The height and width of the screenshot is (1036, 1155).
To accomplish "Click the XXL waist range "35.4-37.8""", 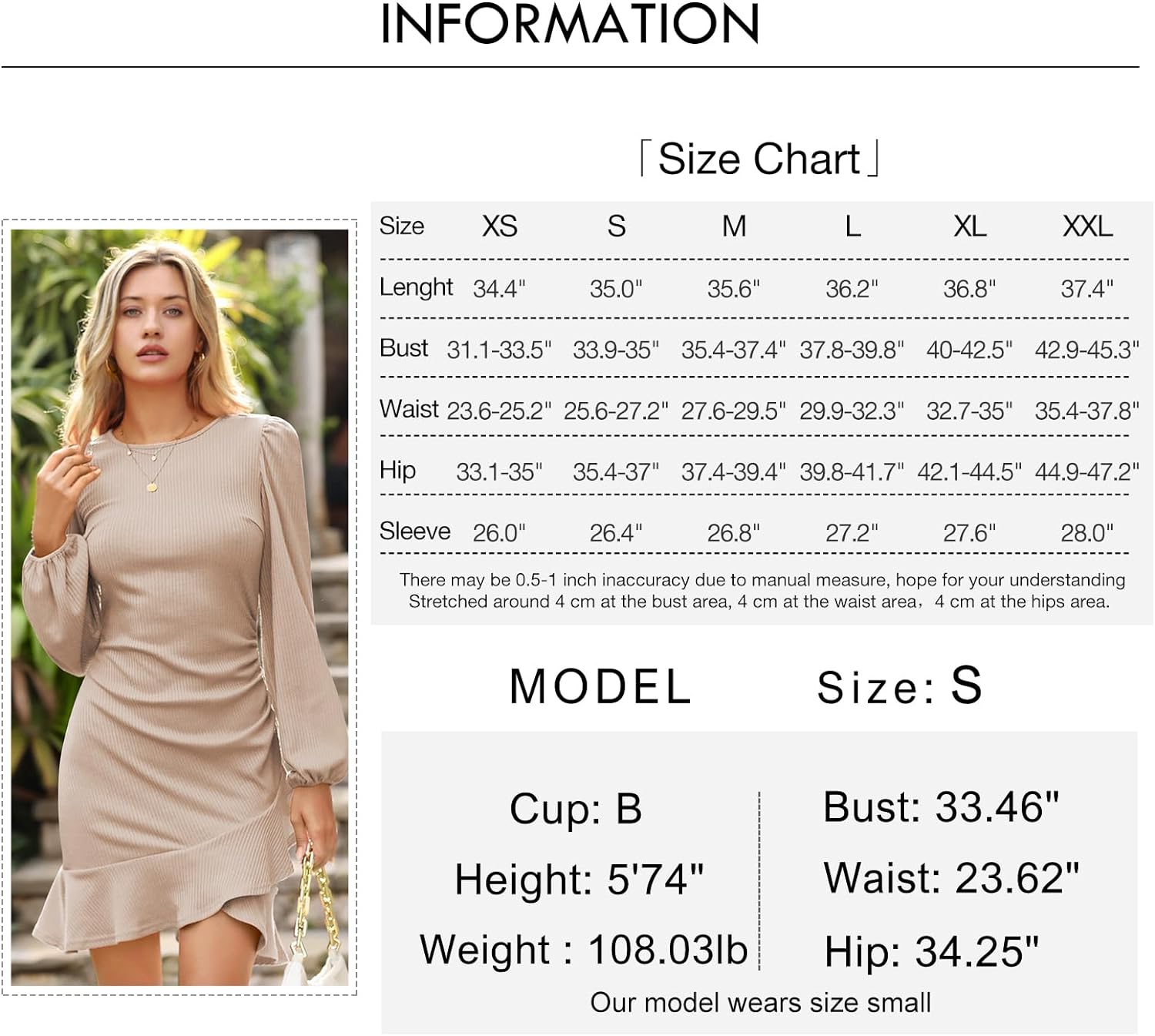I will click(x=1087, y=411).
